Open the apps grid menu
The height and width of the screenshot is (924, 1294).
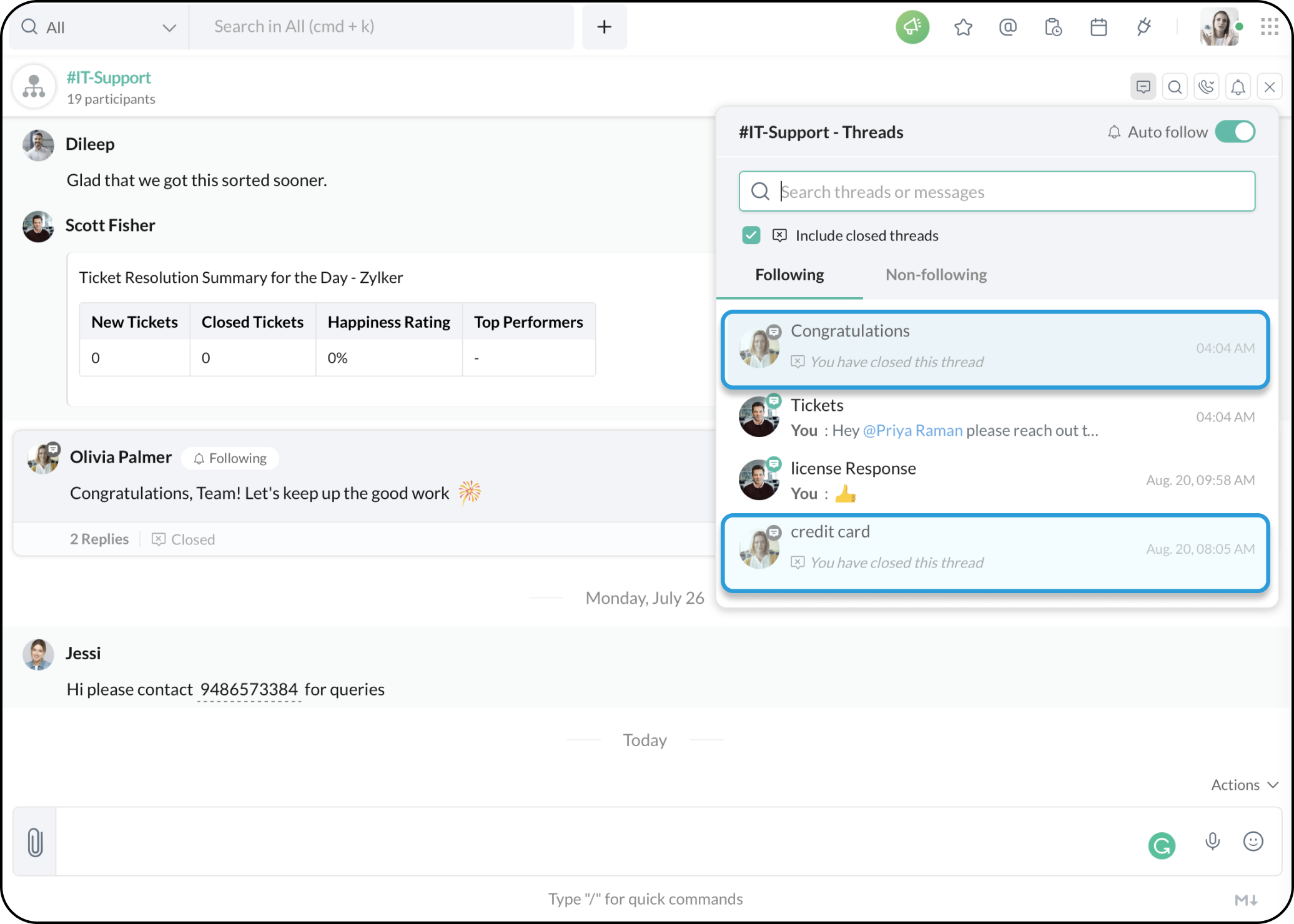tap(1269, 27)
